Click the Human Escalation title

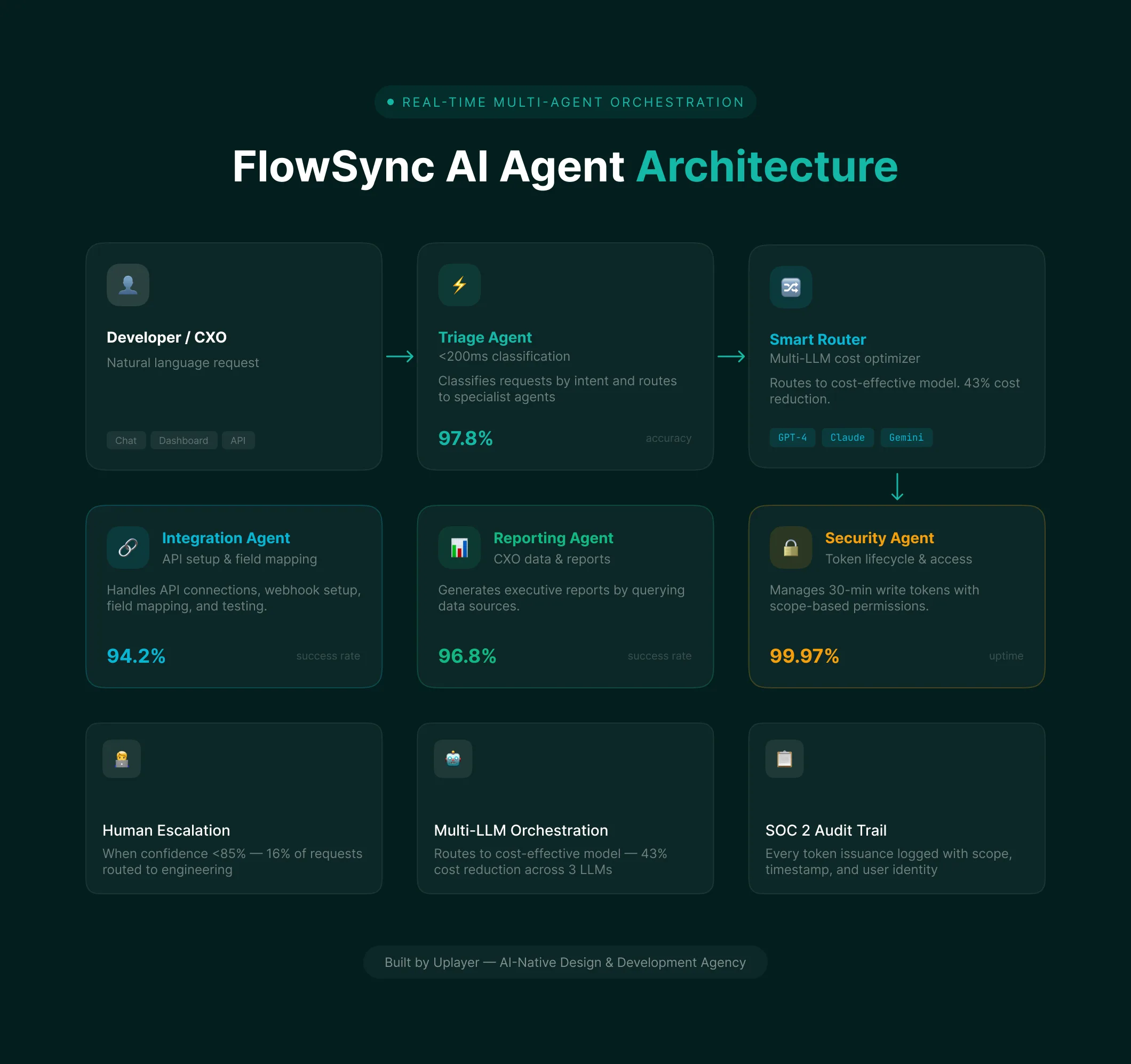166,830
